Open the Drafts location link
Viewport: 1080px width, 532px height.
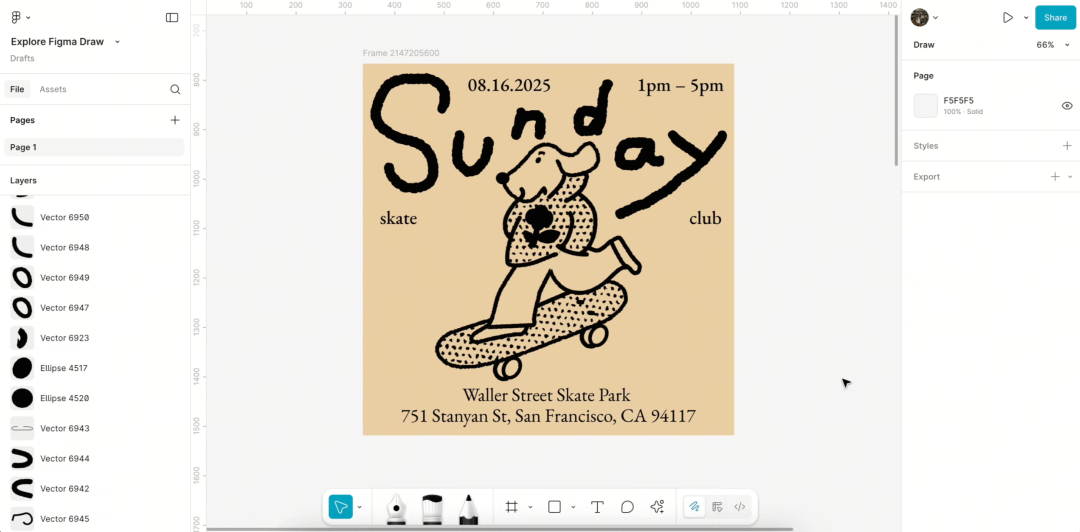[x=22, y=59]
